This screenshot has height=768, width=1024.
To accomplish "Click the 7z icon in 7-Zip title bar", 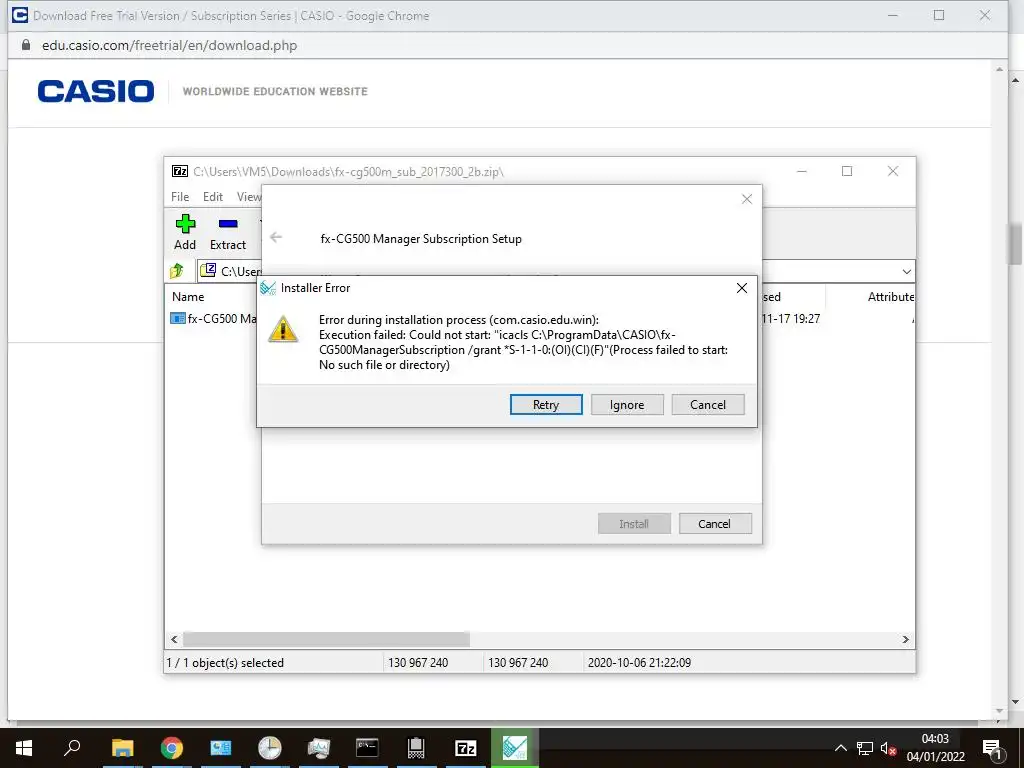I will click(180, 171).
